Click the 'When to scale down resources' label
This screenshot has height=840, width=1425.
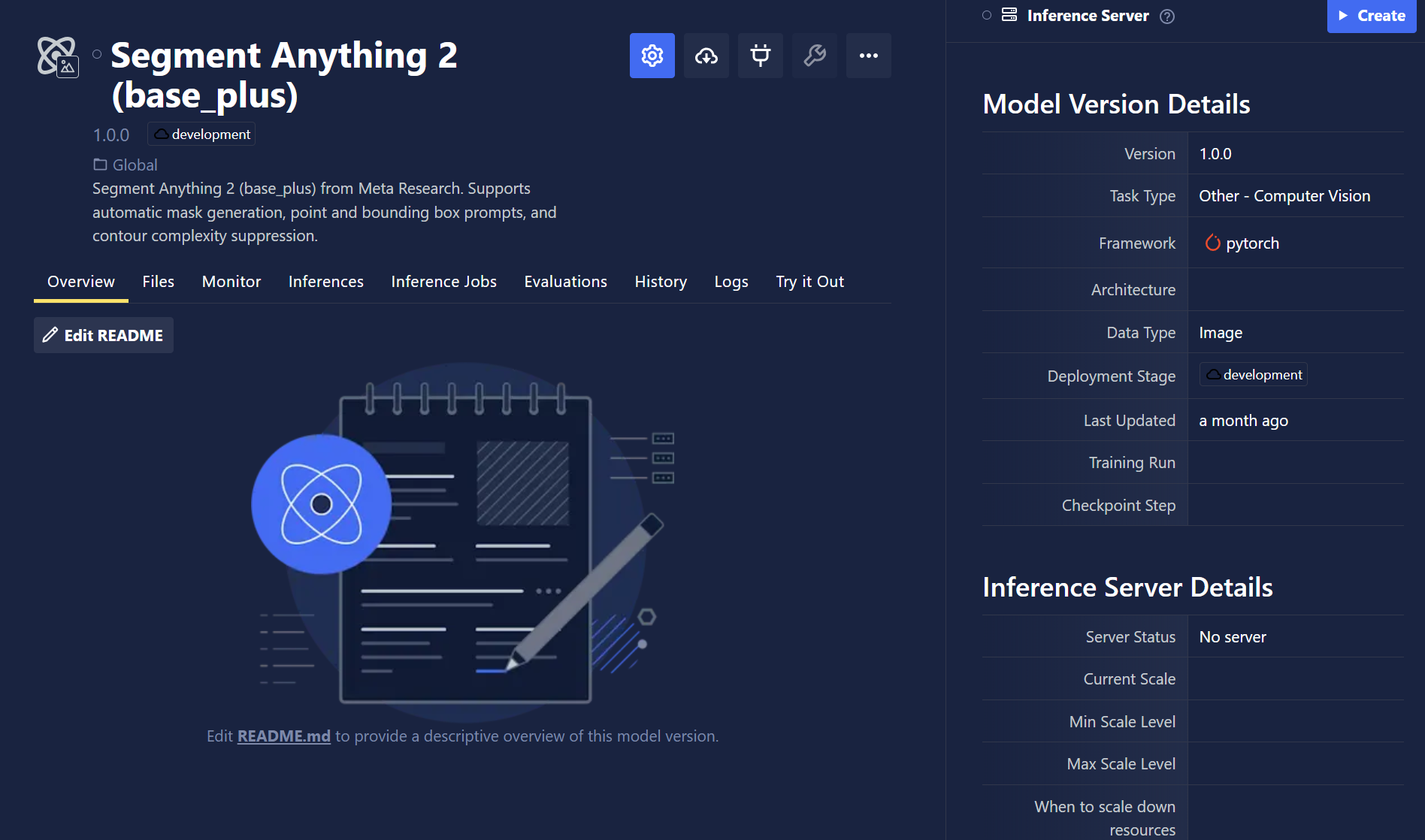(x=1105, y=818)
